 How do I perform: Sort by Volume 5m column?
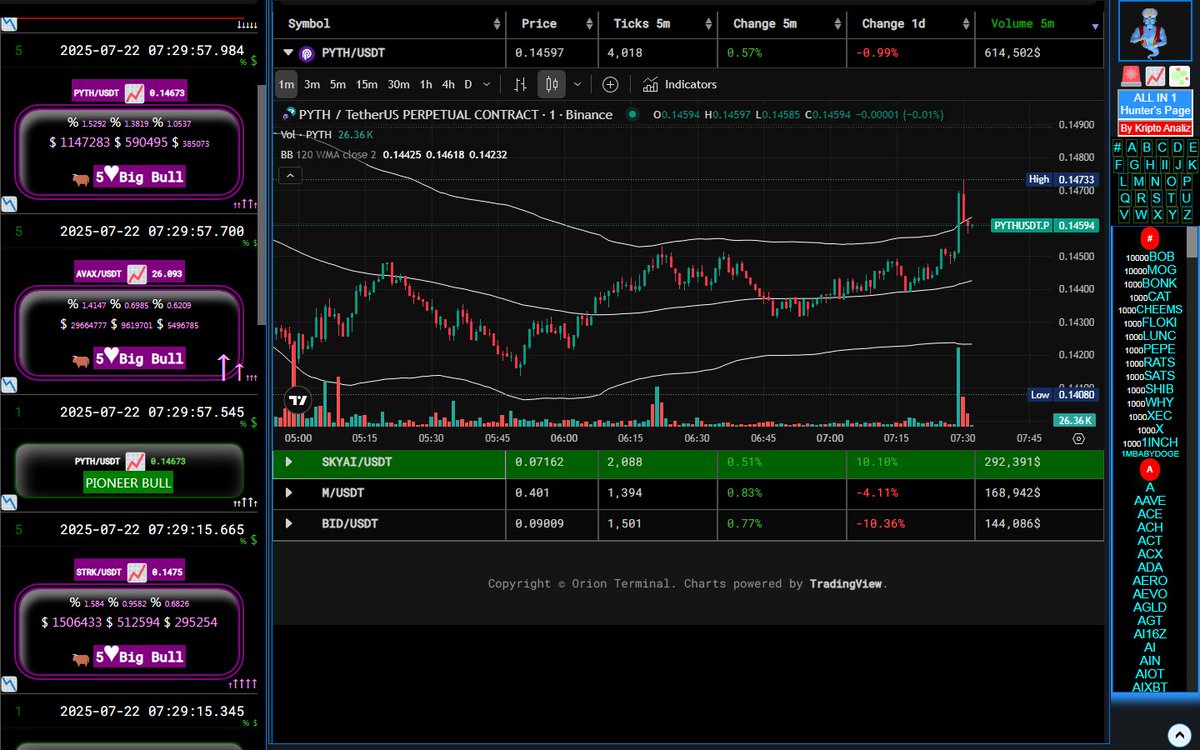(1039, 23)
